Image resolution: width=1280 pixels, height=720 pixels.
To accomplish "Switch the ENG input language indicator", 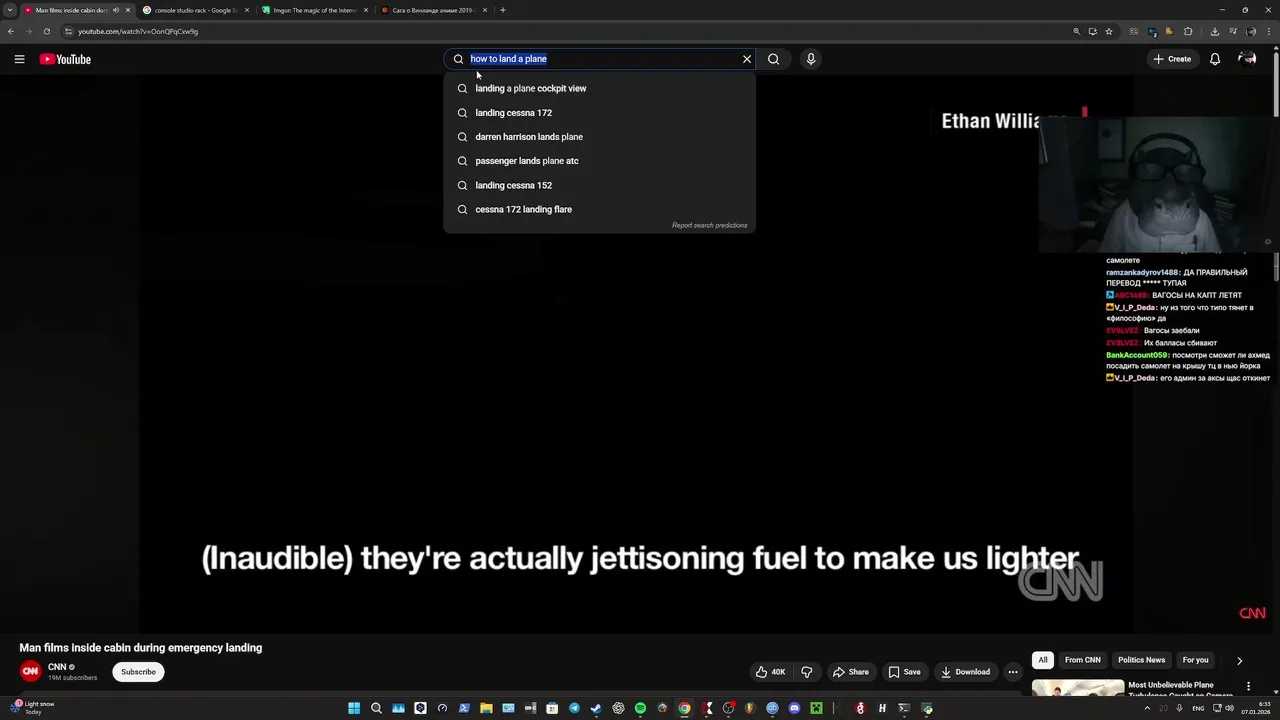I will (x=1198, y=708).
